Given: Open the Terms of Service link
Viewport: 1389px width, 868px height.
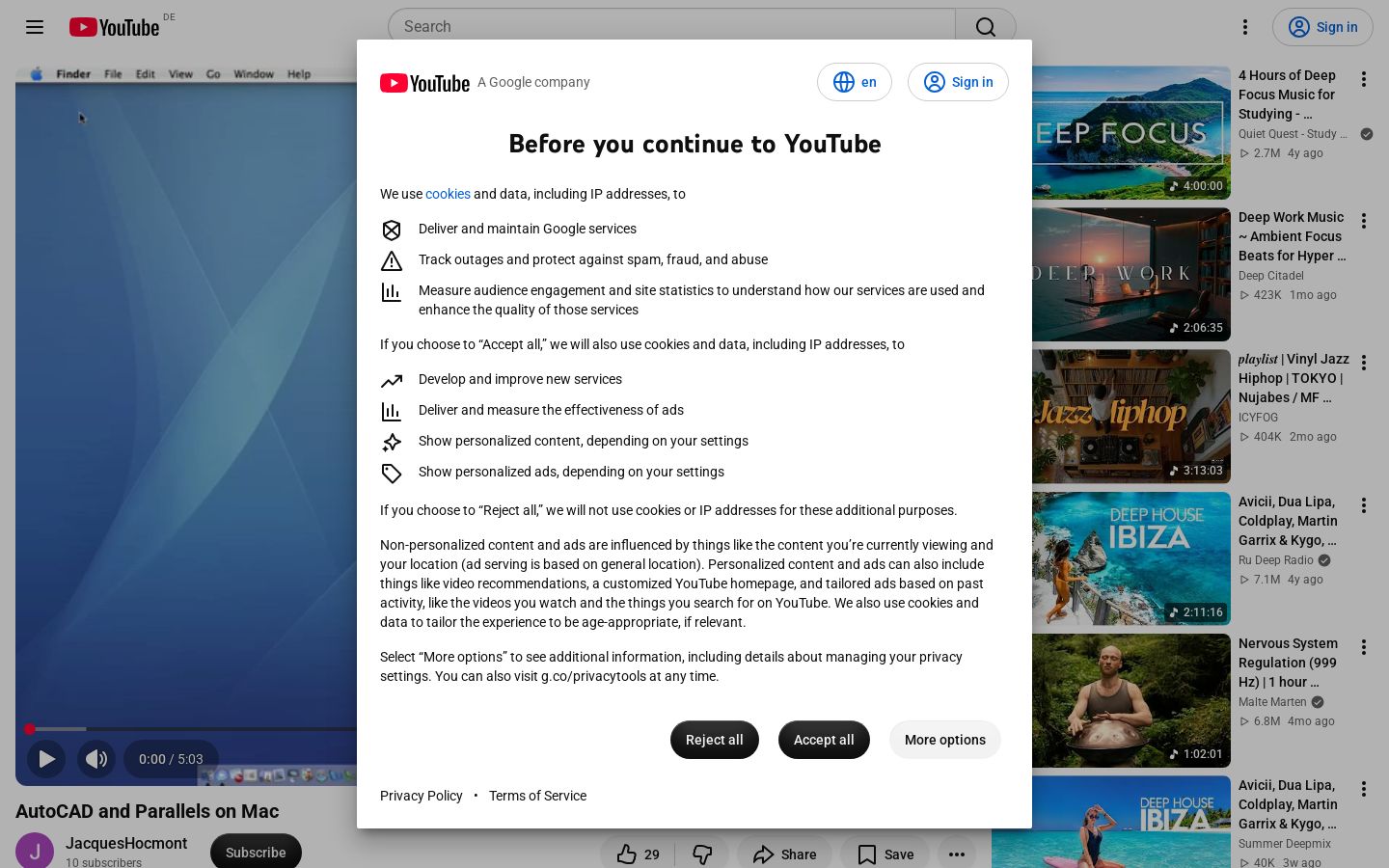Looking at the screenshot, I should (x=537, y=796).
